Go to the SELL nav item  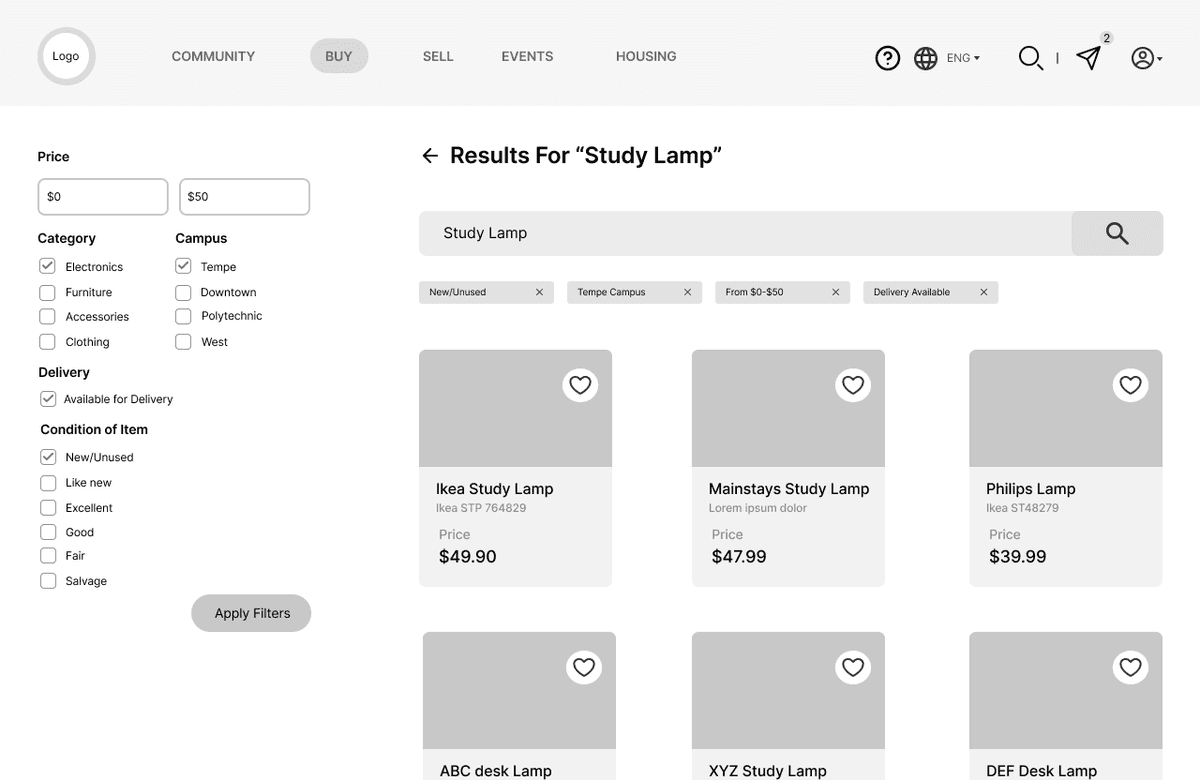(438, 56)
